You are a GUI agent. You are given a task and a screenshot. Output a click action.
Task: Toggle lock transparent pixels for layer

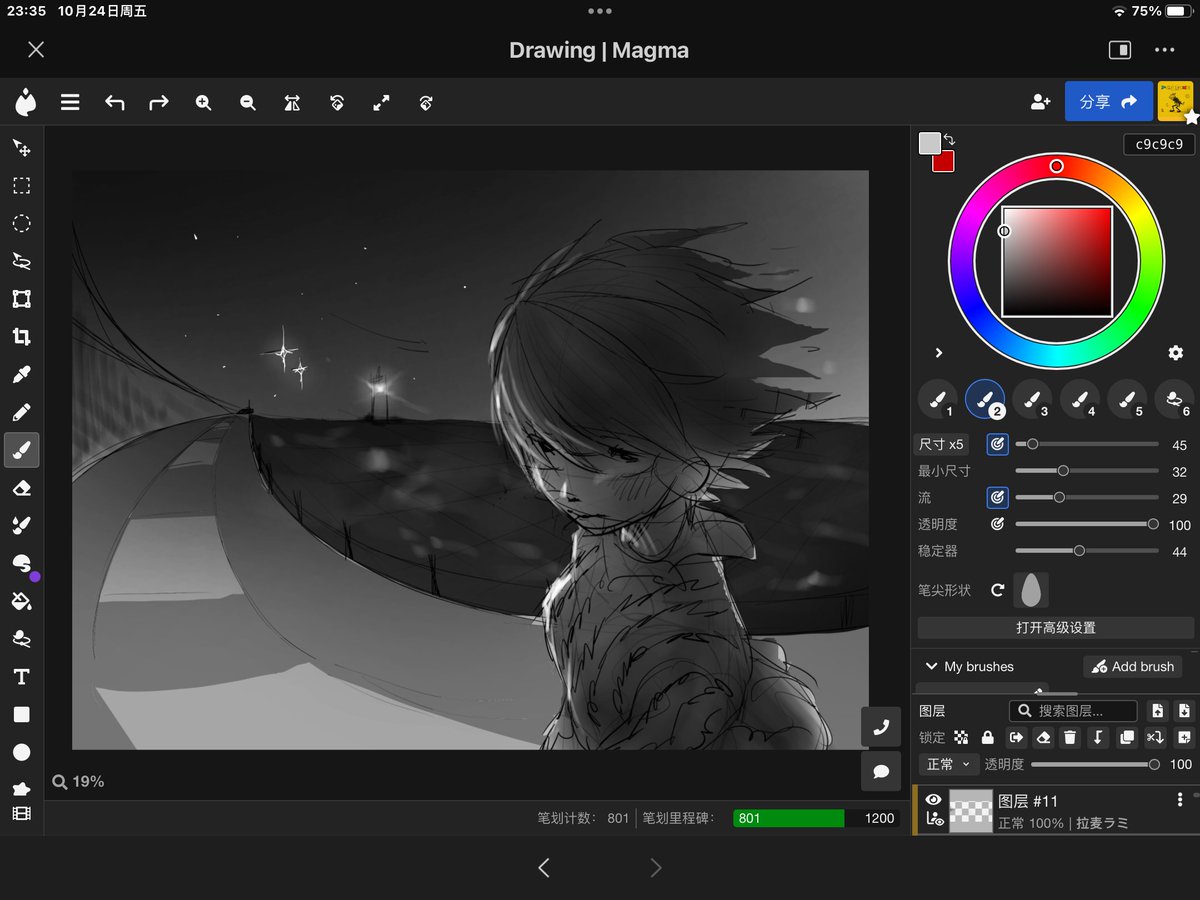[x=961, y=737]
